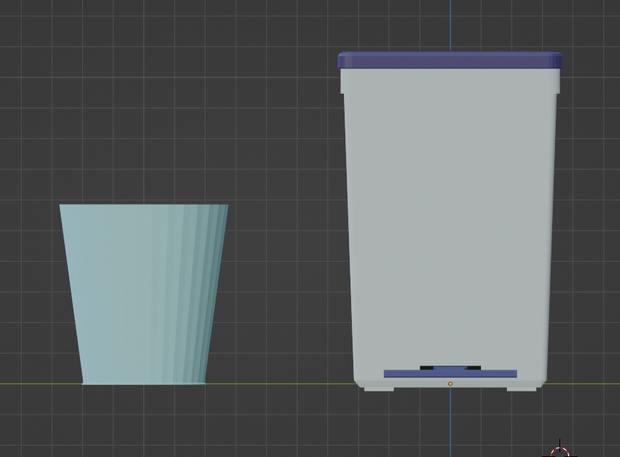
Task: Click the rounded right corner of the purple lid
Action: (558, 60)
